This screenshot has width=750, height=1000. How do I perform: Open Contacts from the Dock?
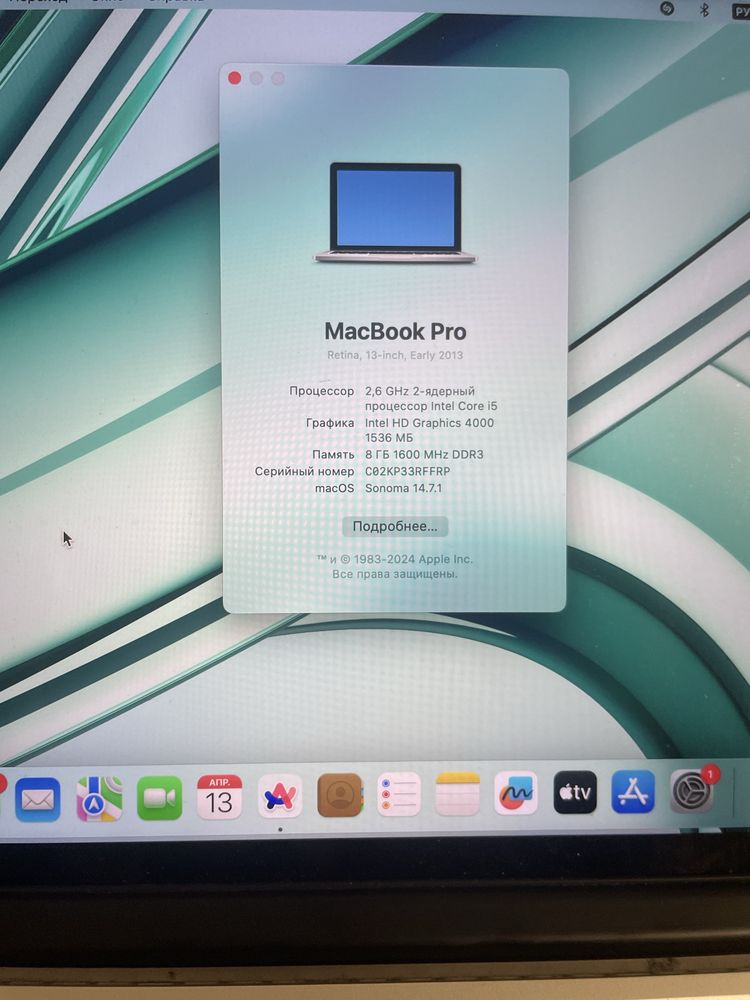pos(340,795)
